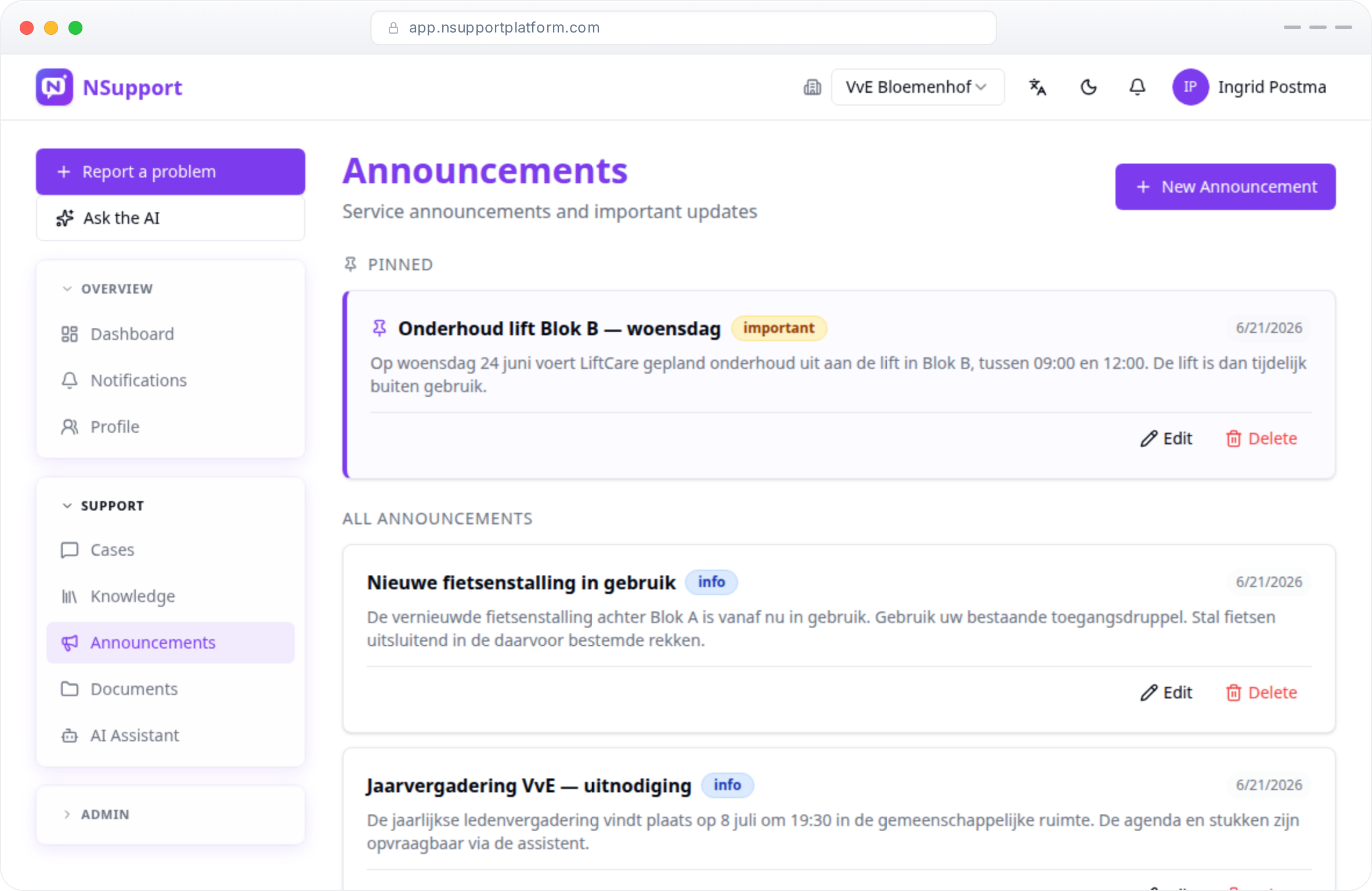Click the date 6/21/2026 on Onderhoud lift card
The image size is (1372, 891).
(1269, 328)
